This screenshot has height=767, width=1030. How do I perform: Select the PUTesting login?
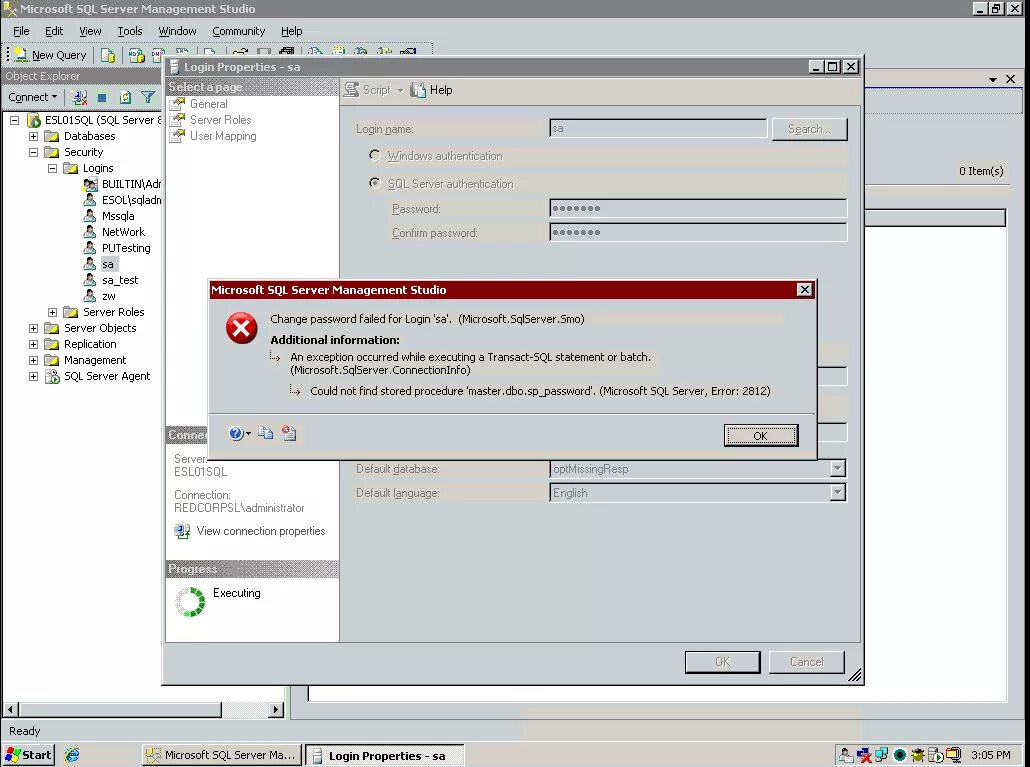tap(125, 248)
